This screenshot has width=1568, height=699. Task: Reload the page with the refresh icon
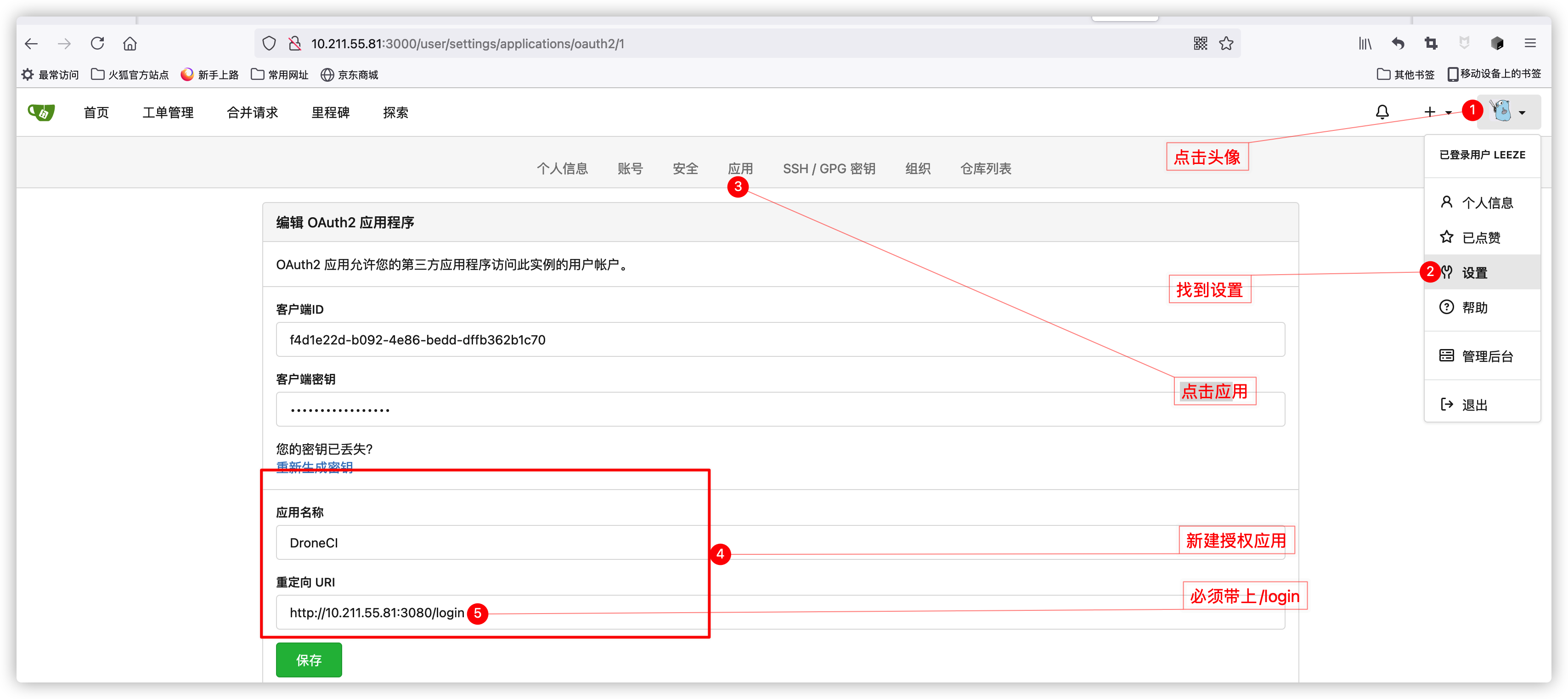pyautogui.click(x=97, y=43)
